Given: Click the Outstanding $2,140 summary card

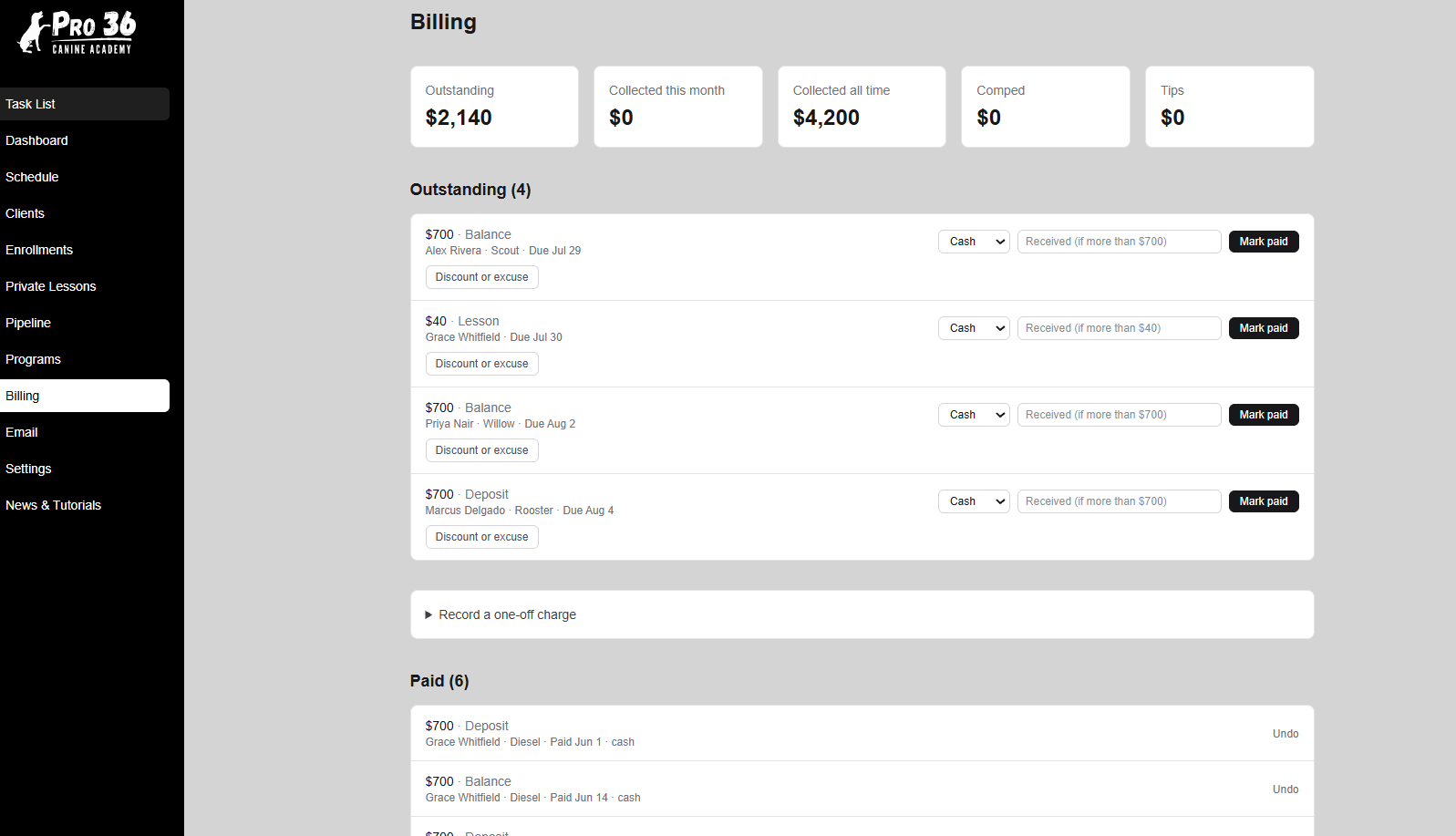Looking at the screenshot, I should 495,107.
